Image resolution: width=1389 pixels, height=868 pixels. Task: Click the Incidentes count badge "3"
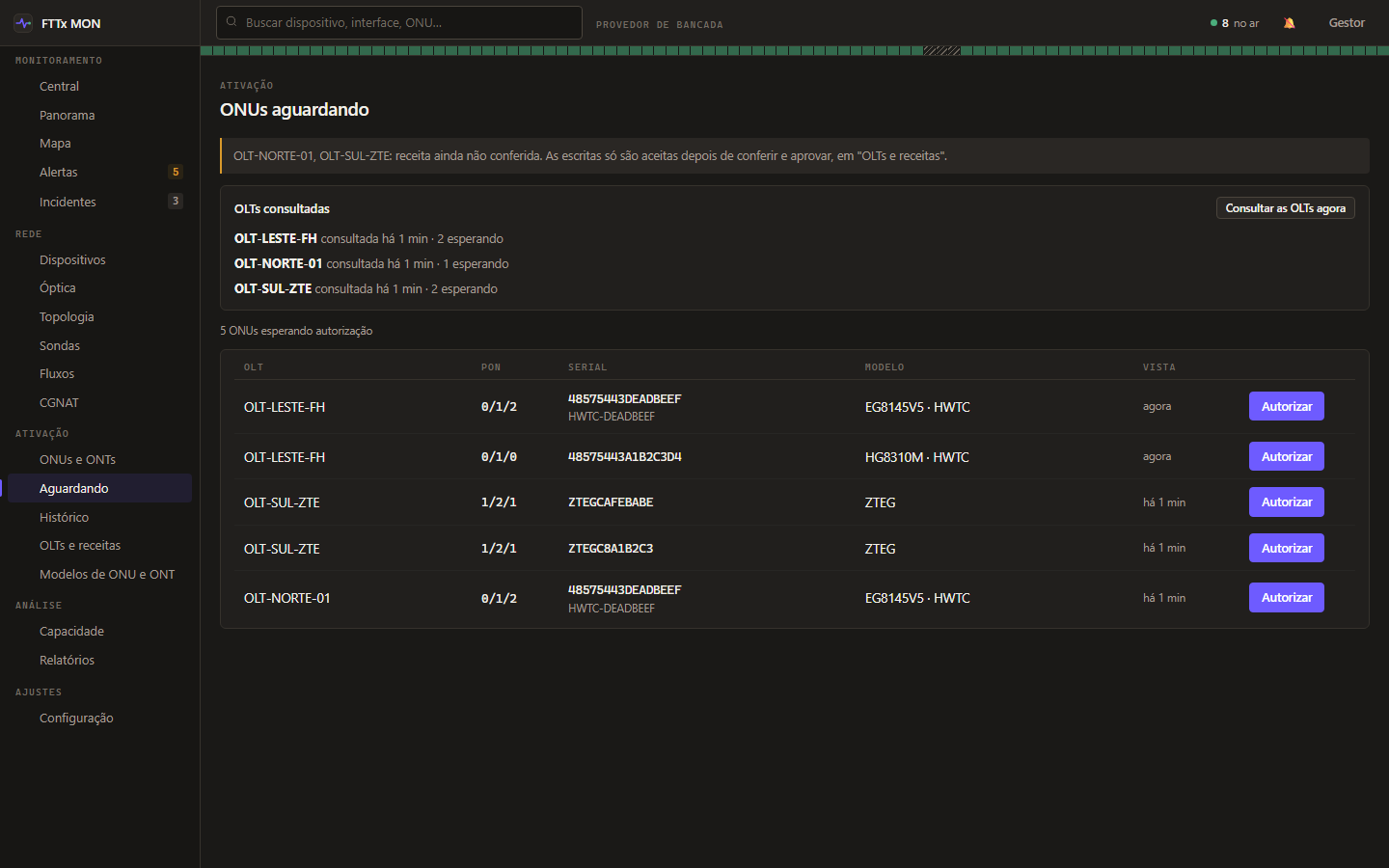pos(176,201)
